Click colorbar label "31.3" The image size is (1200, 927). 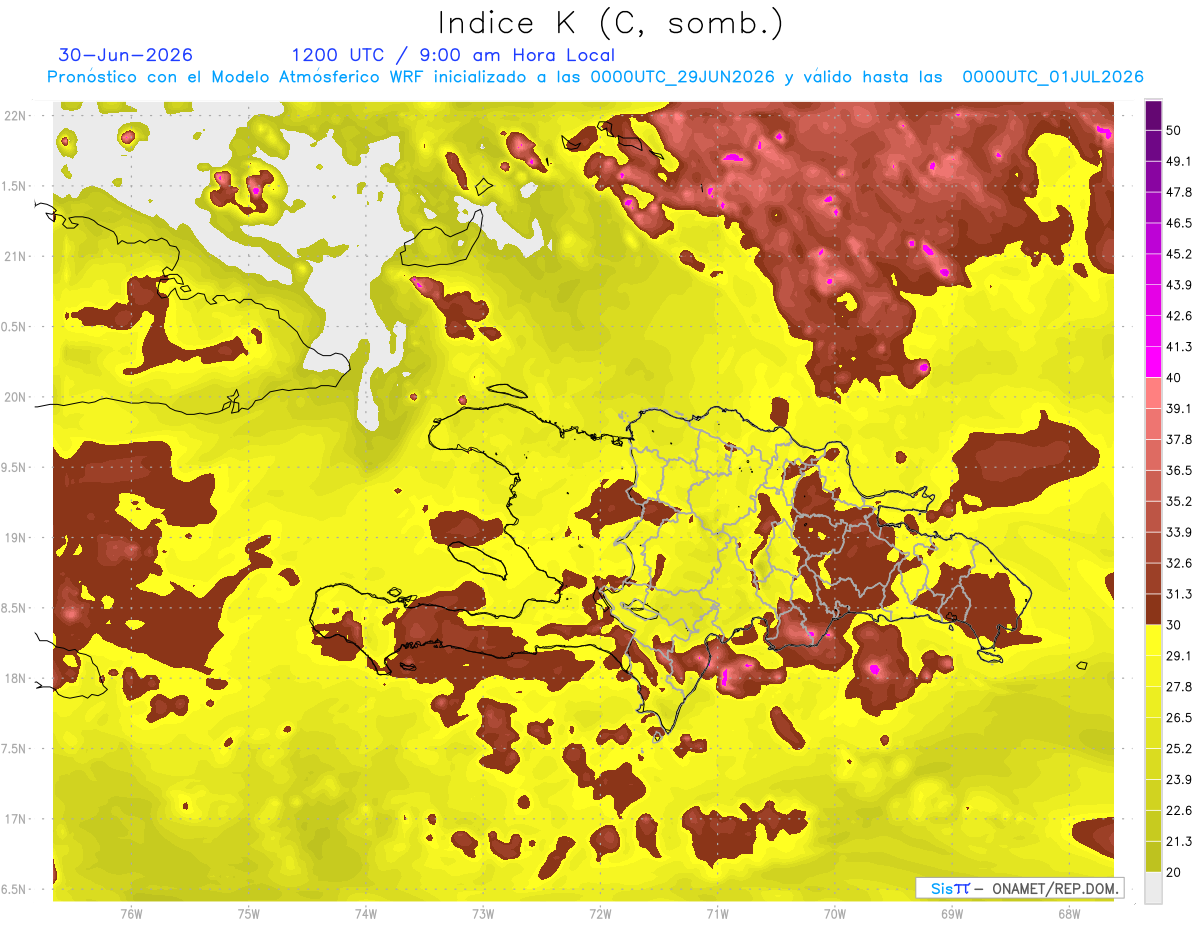(x=1180, y=594)
